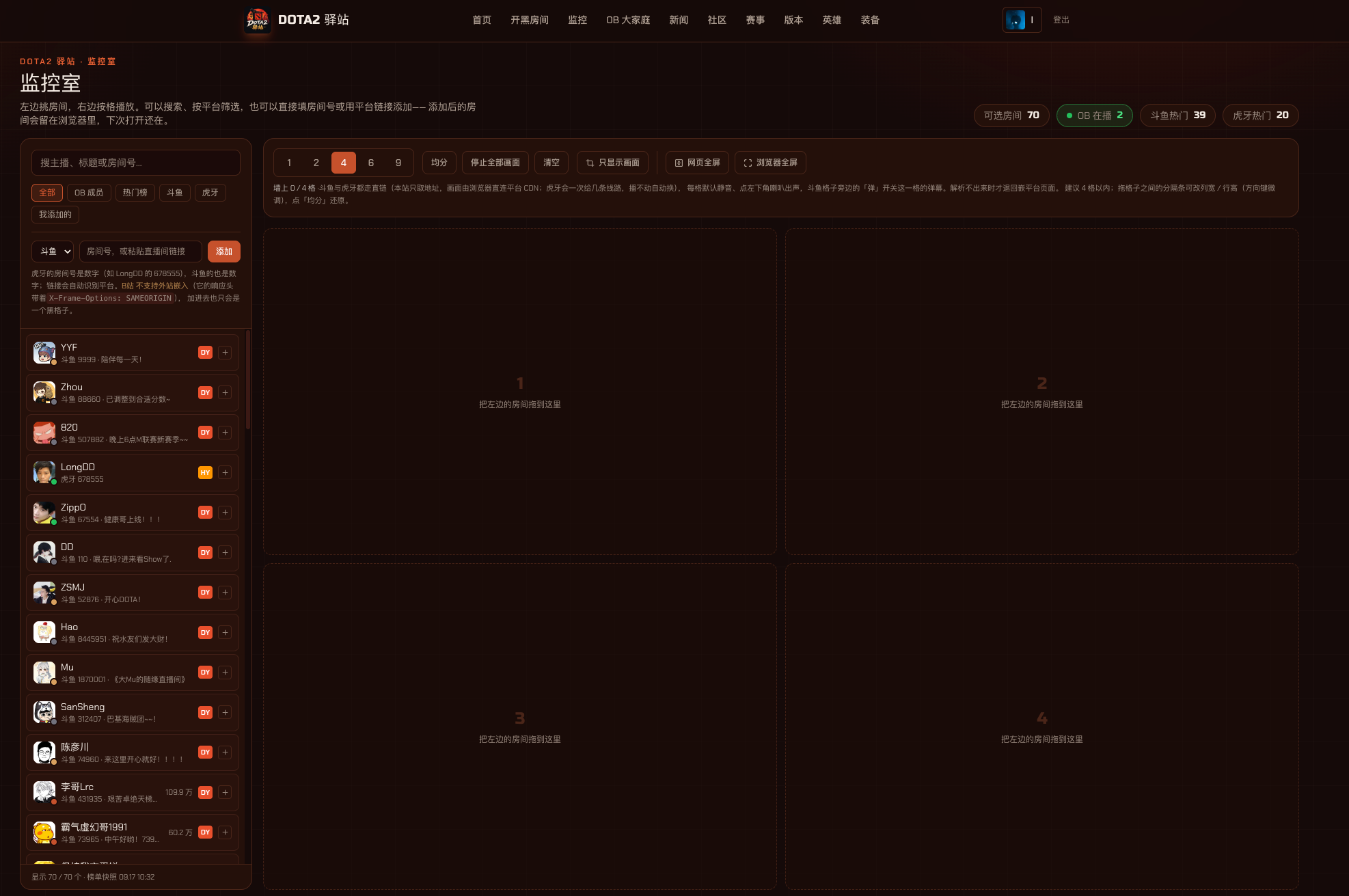Add YYF room with its plus icon
The height and width of the screenshot is (896, 1349).
225,353
